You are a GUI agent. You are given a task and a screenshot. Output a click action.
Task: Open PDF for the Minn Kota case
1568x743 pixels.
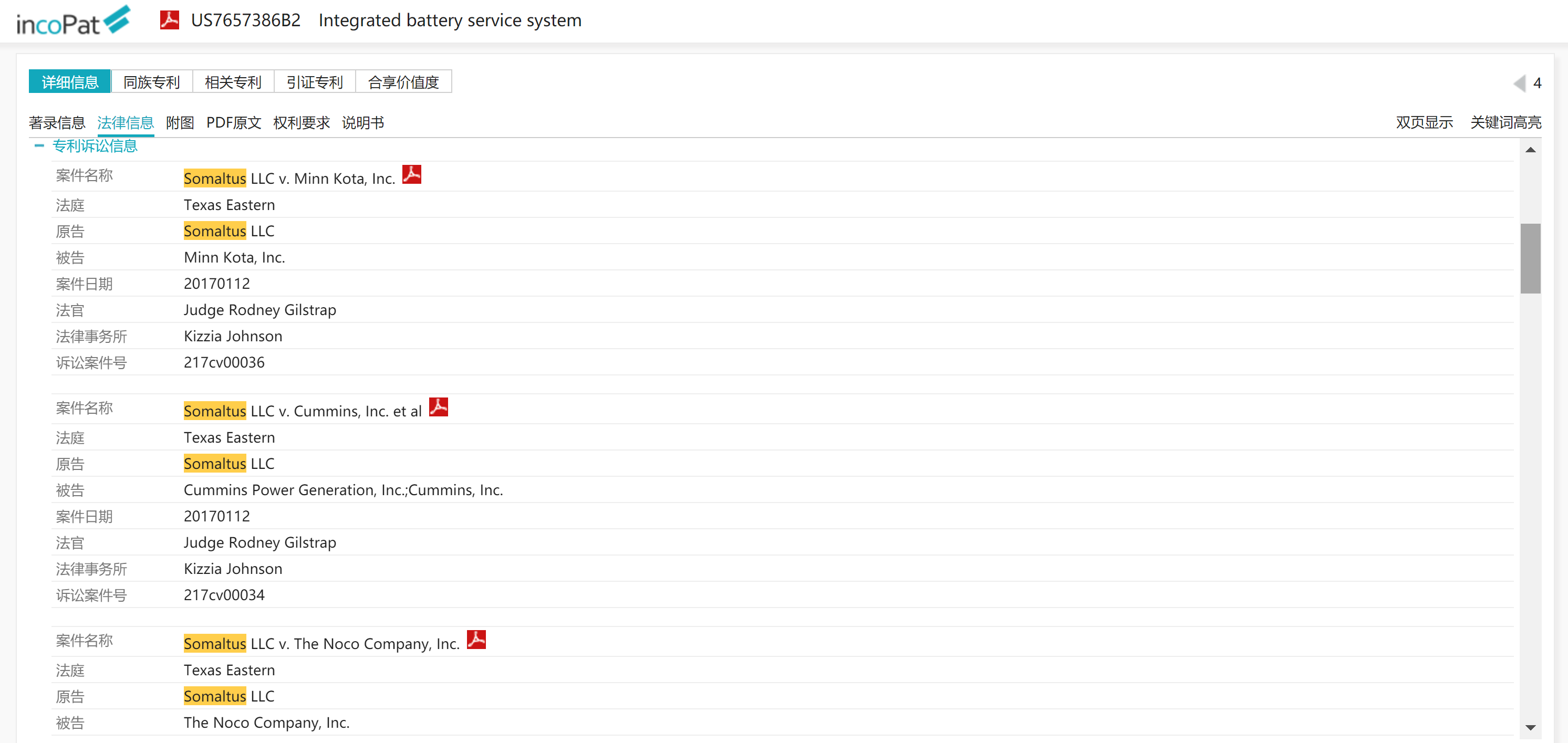tap(411, 175)
